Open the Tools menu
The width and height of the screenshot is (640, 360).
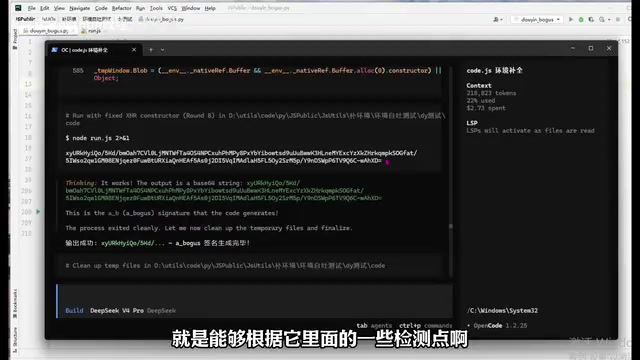point(156,8)
